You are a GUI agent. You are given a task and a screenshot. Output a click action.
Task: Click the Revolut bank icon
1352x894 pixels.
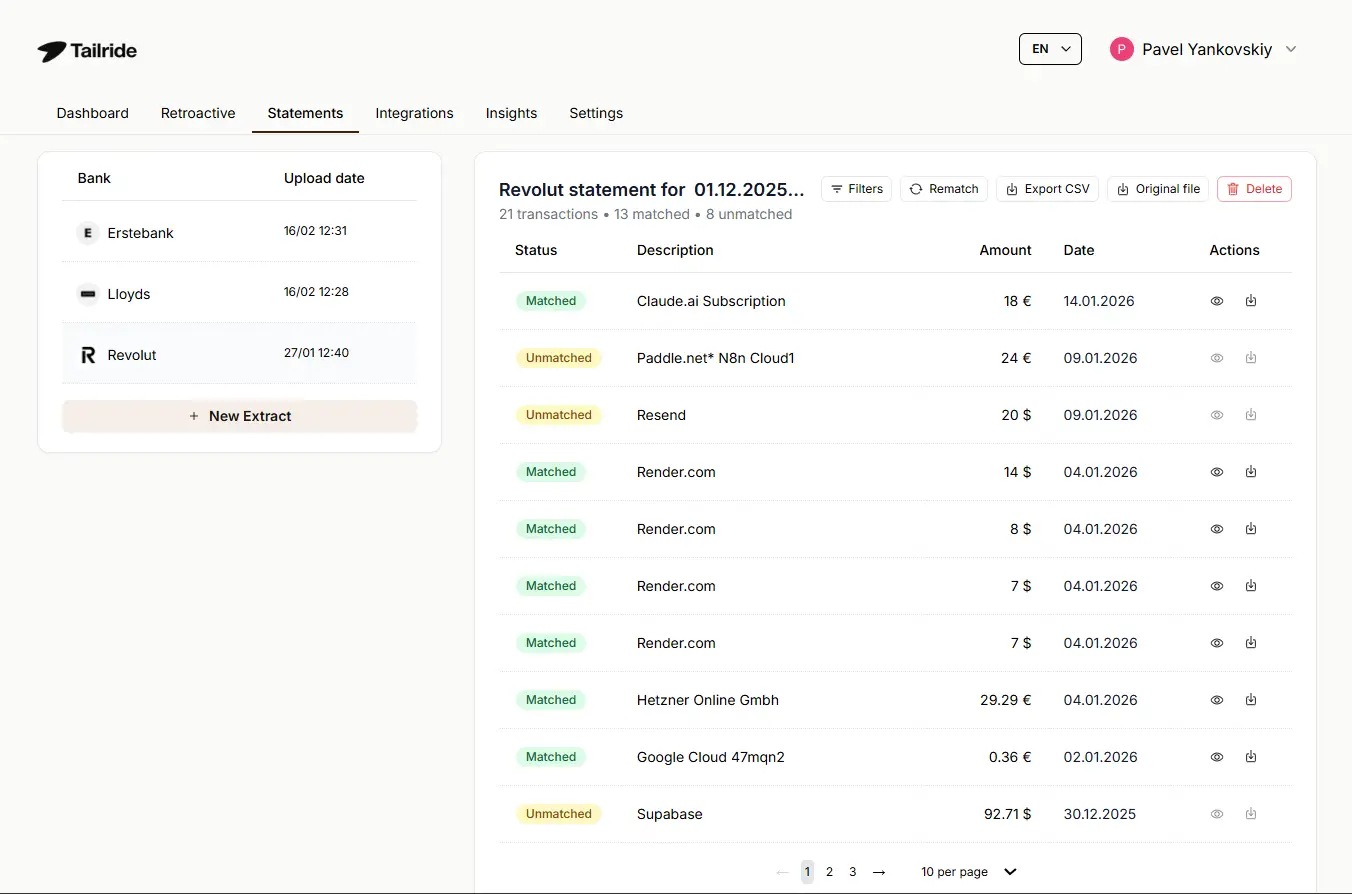(88, 355)
